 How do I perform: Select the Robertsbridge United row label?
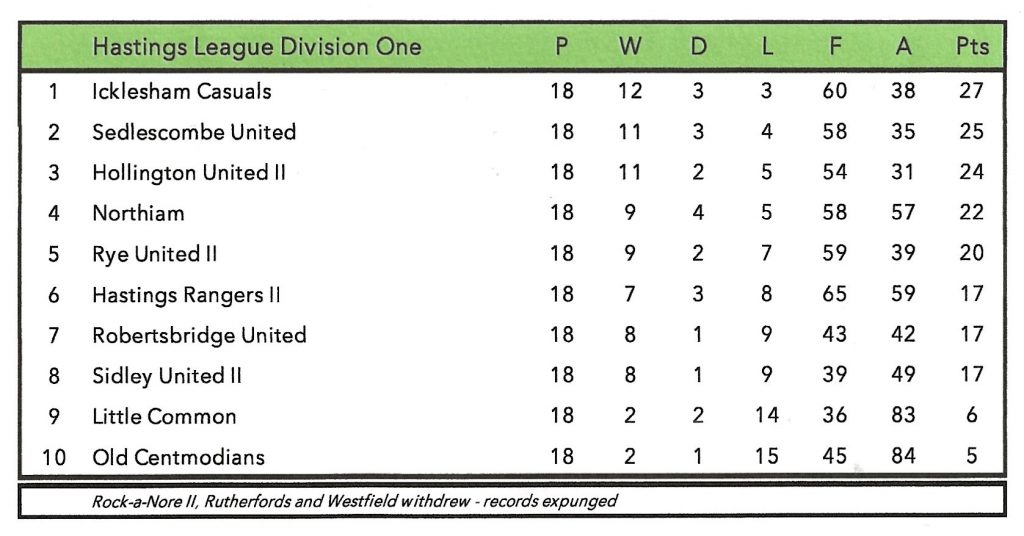pyautogui.click(x=199, y=335)
